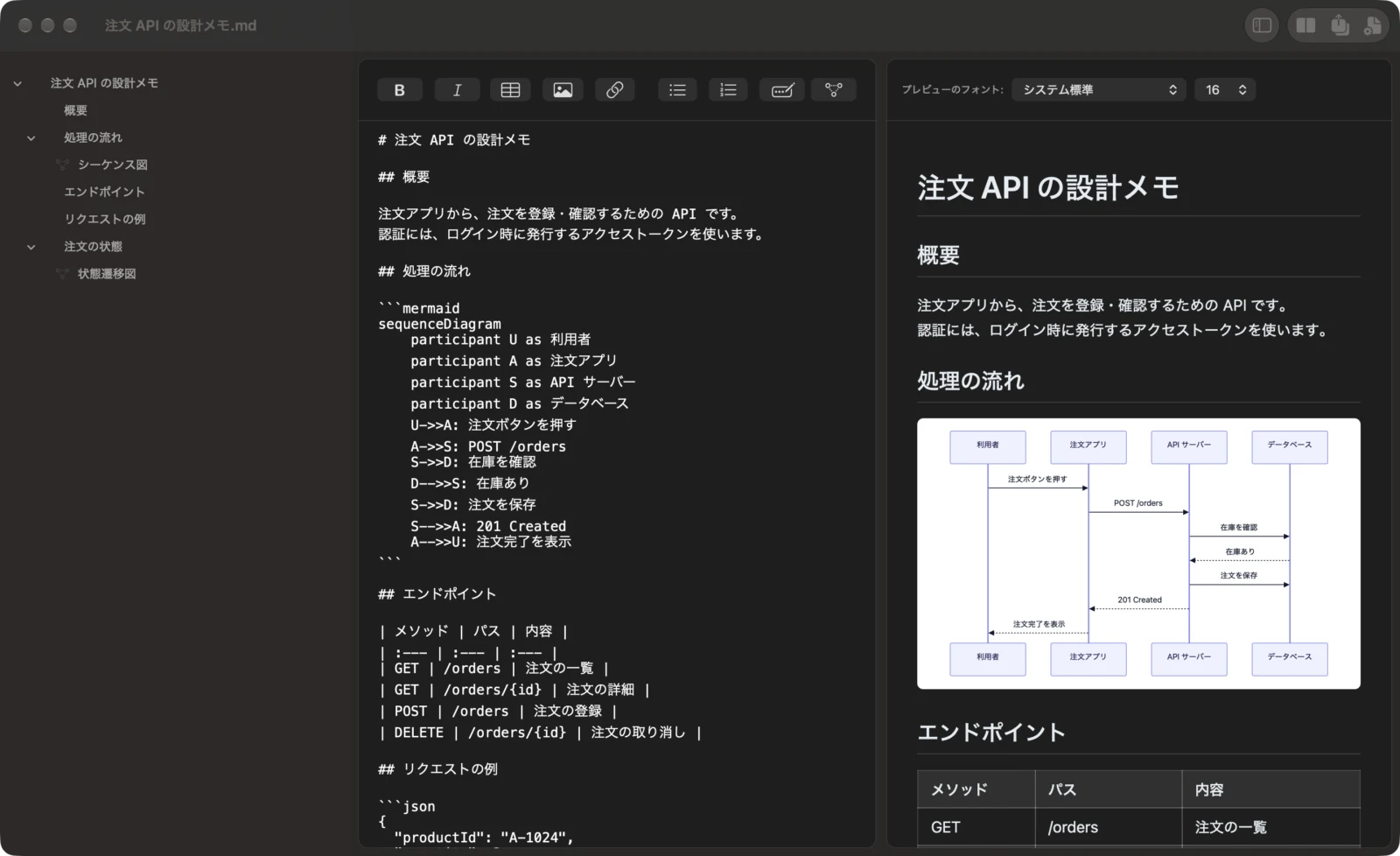Apply italic formatting button

click(x=457, y=90)
